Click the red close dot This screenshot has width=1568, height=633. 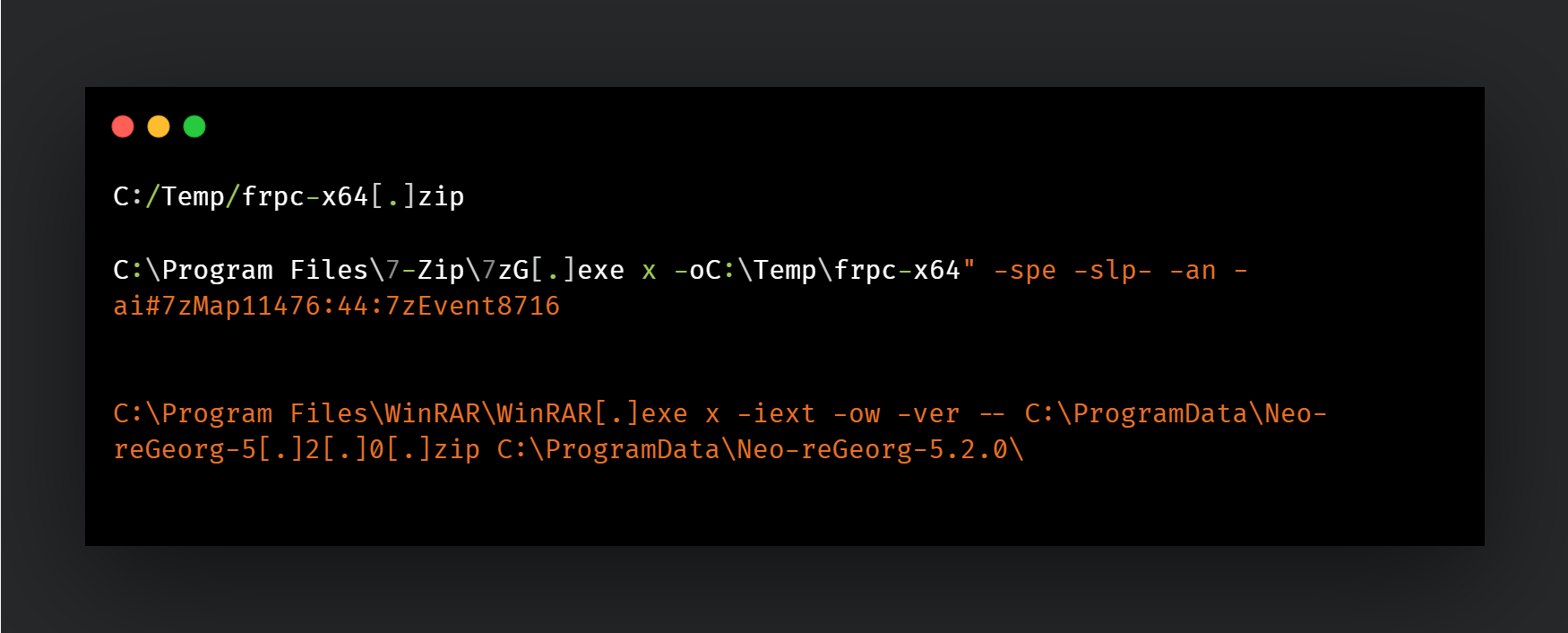point(123,126)
